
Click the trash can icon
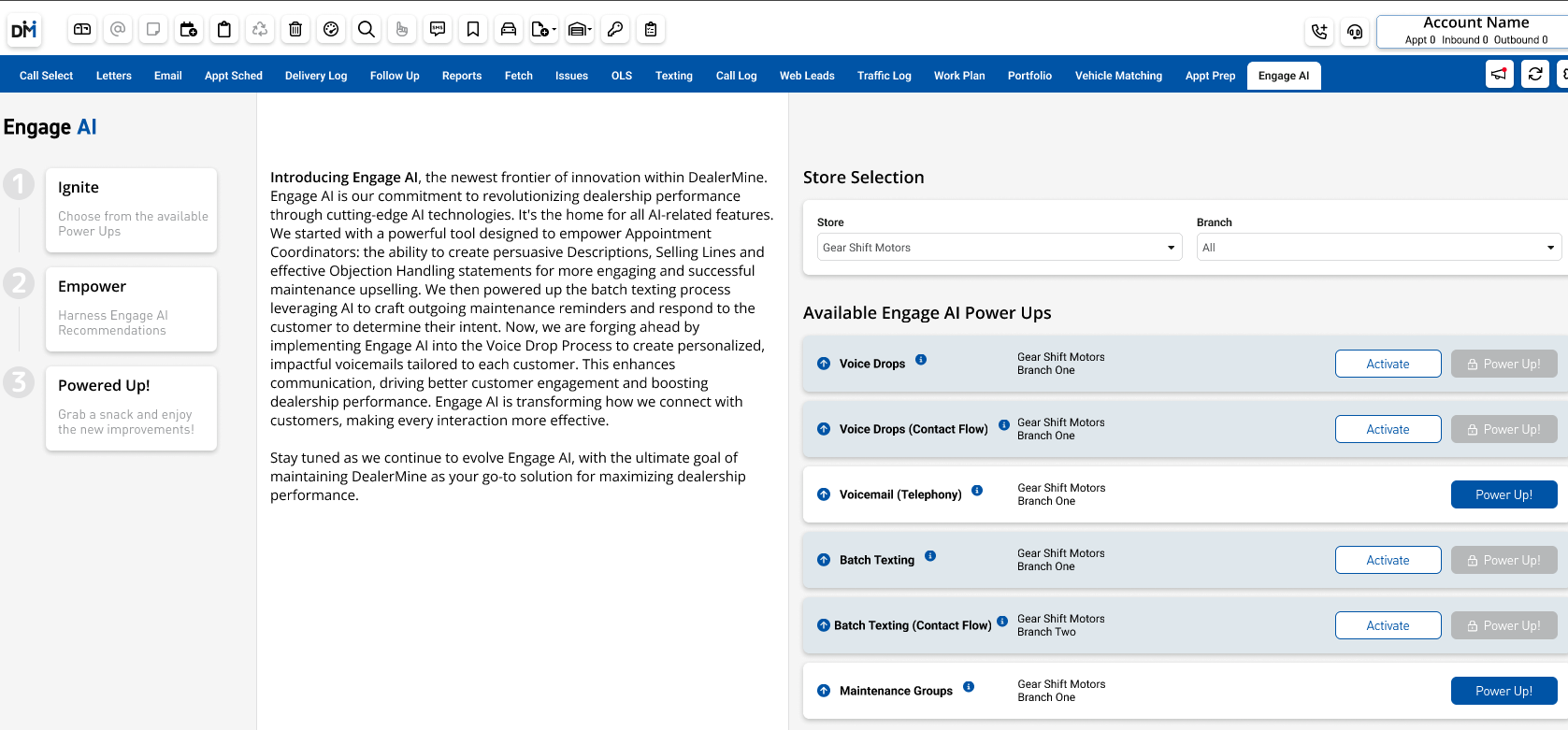295,29
